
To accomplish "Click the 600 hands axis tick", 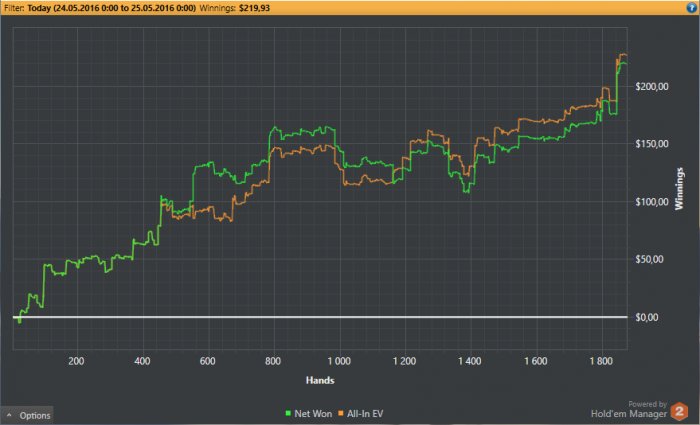I will [208, 361].
